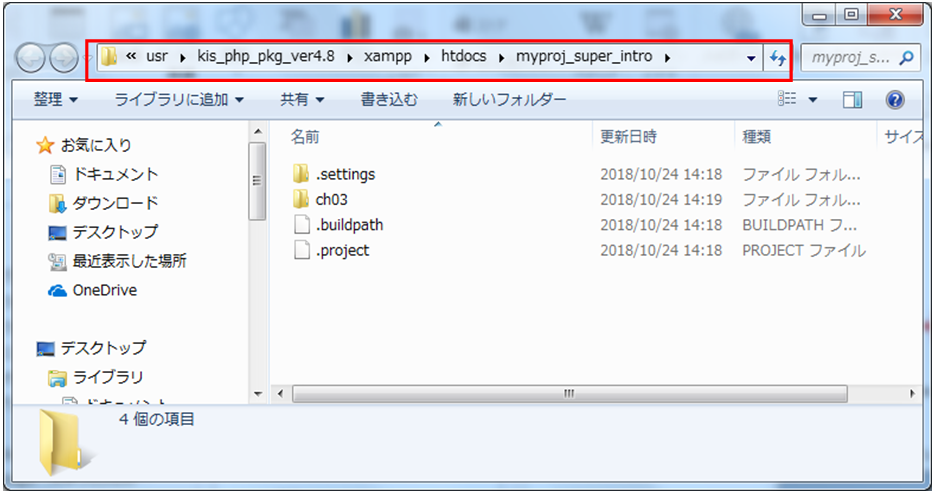932x492 pixels.
Task: Select the .project file
Action: pos(342,250)
